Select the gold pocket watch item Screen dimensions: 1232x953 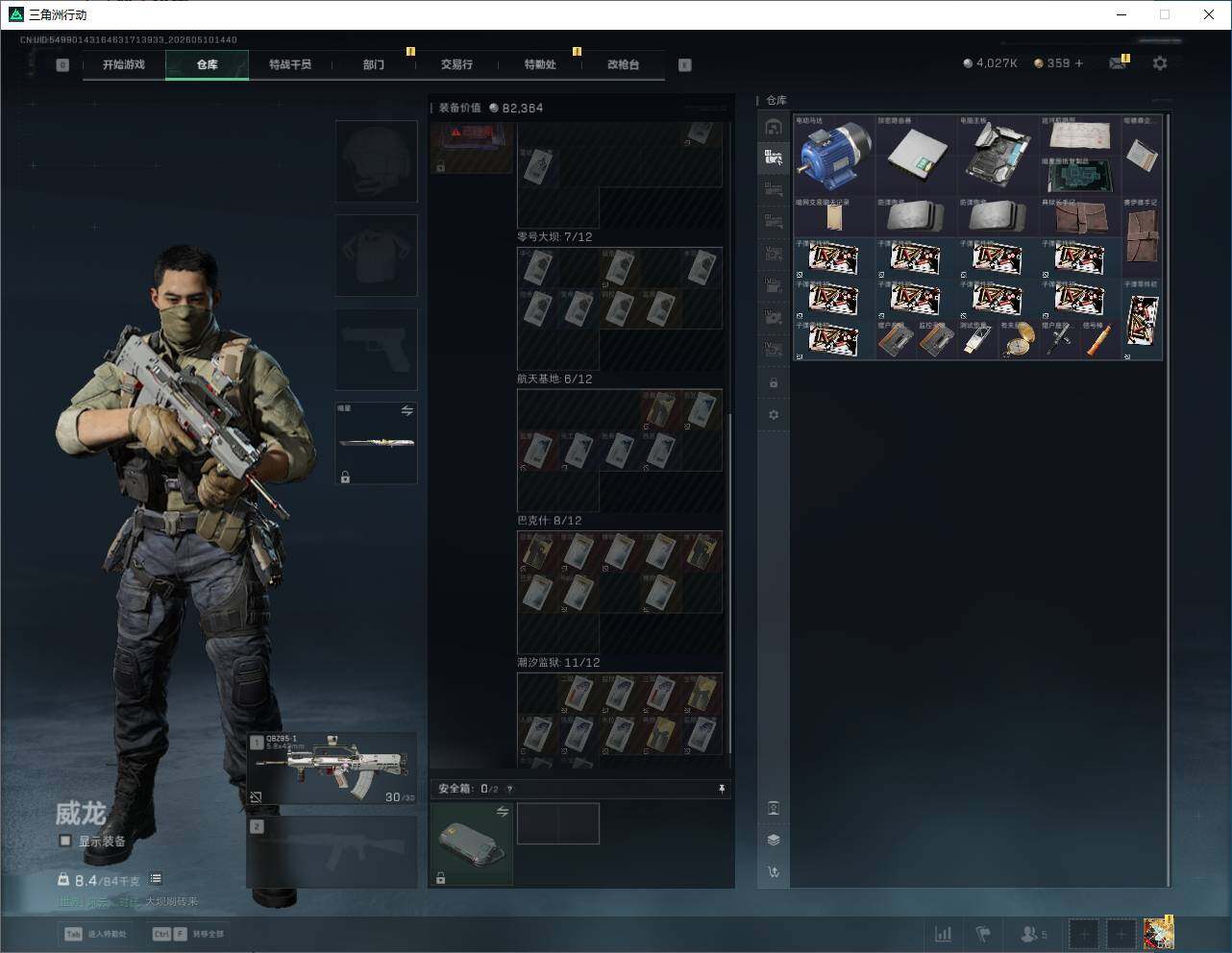(x=1019, y=340)
